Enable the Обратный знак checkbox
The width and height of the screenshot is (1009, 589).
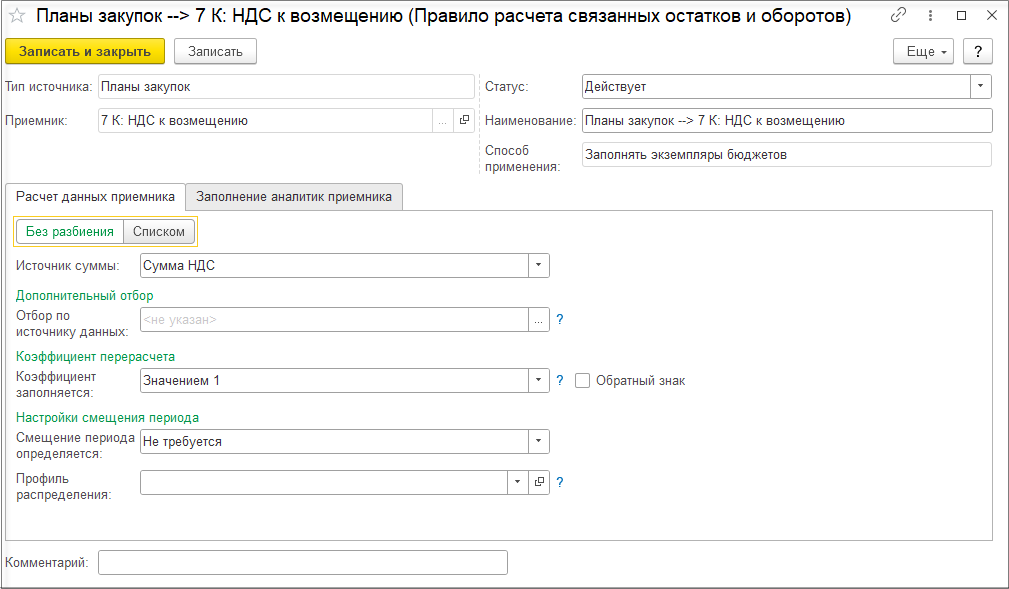[x=583, y=380]
